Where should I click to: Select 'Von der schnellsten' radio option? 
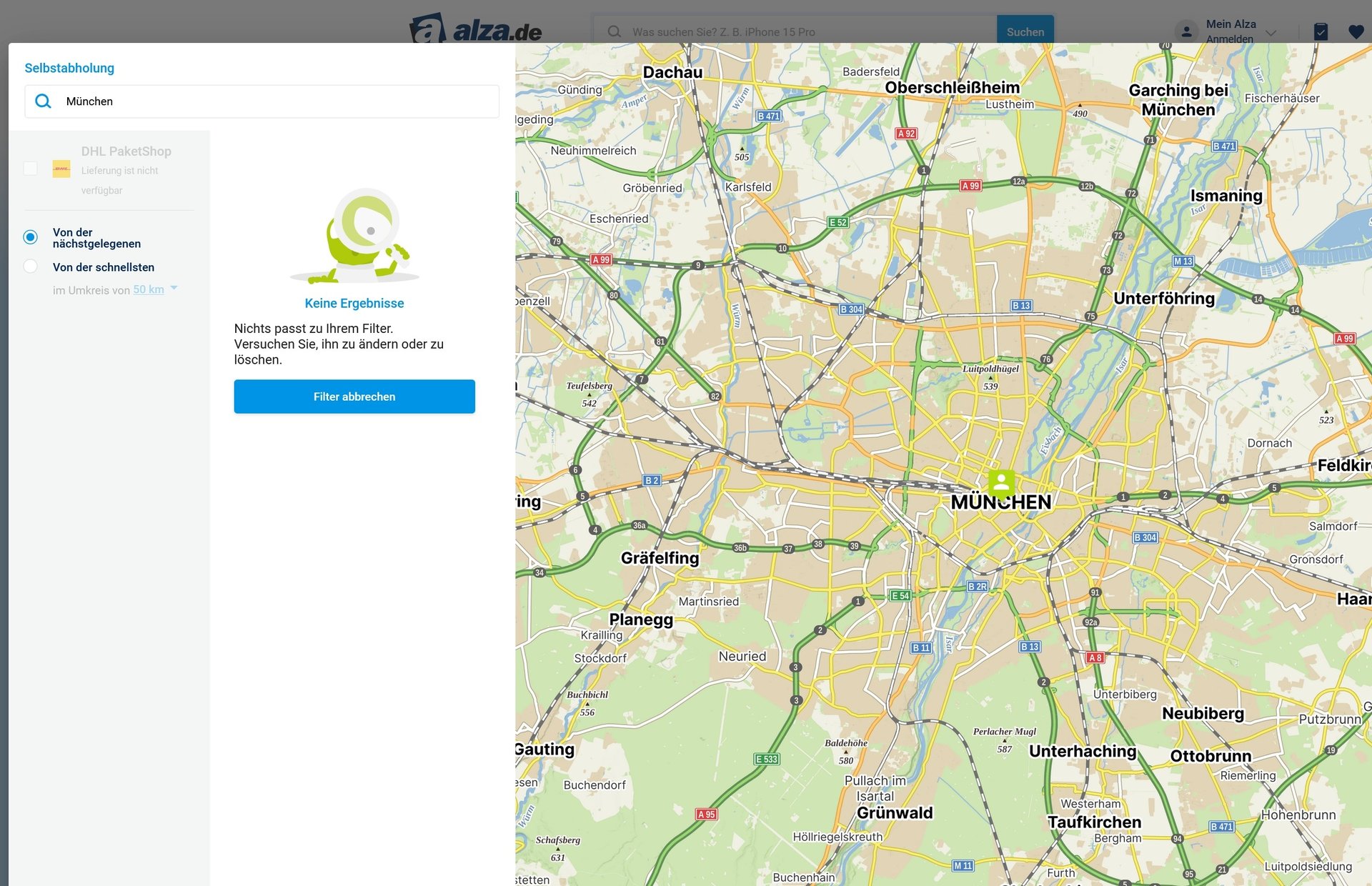[x=31, y=267]
